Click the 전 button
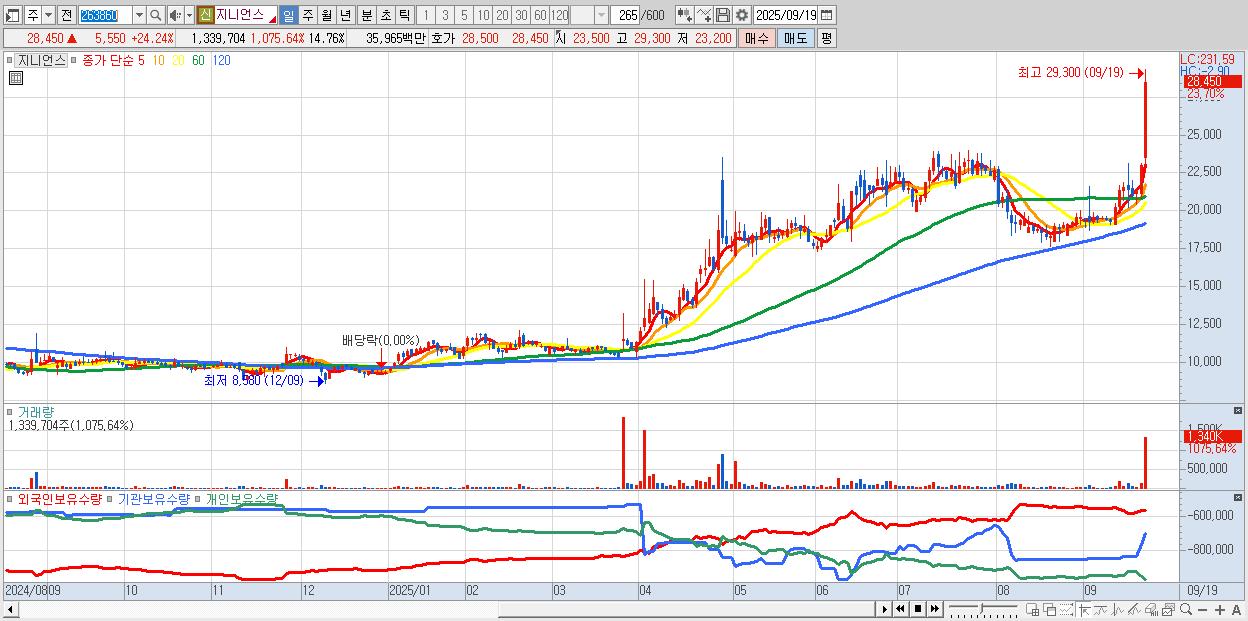This screenshot has width=1248, height=621. [x=65, y=15]
